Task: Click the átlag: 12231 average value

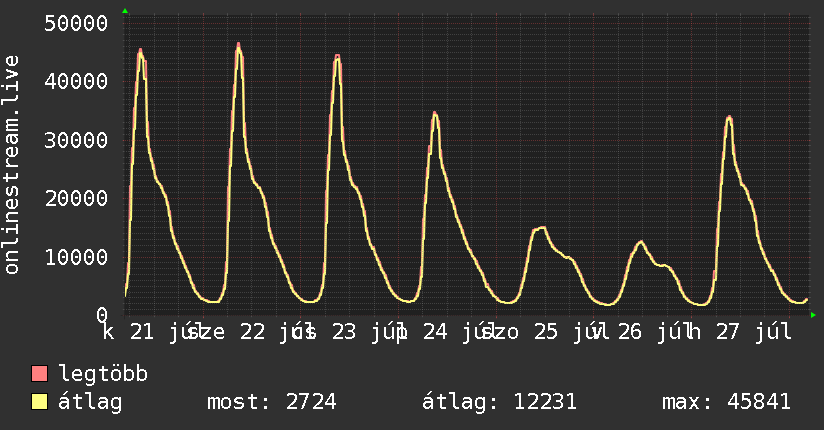Action: [499, 402]
